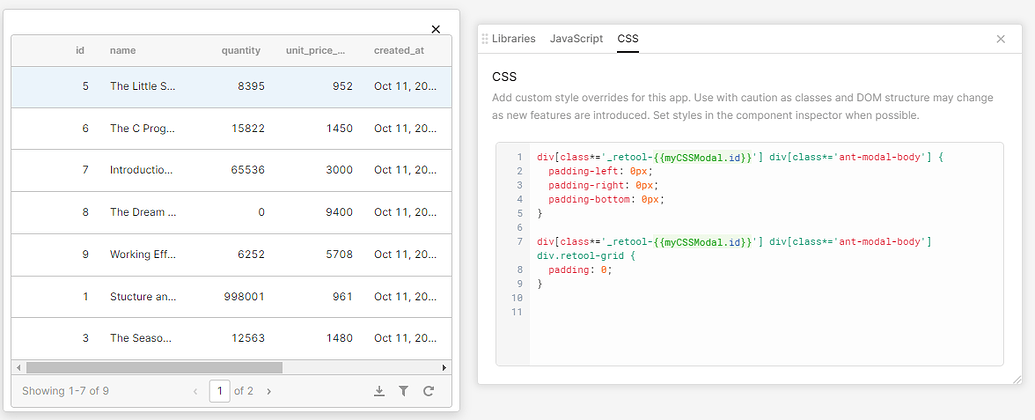This screenshot has height=420, width=1035.
Task: Refresh the table data
Action: [x=429, y=391]
